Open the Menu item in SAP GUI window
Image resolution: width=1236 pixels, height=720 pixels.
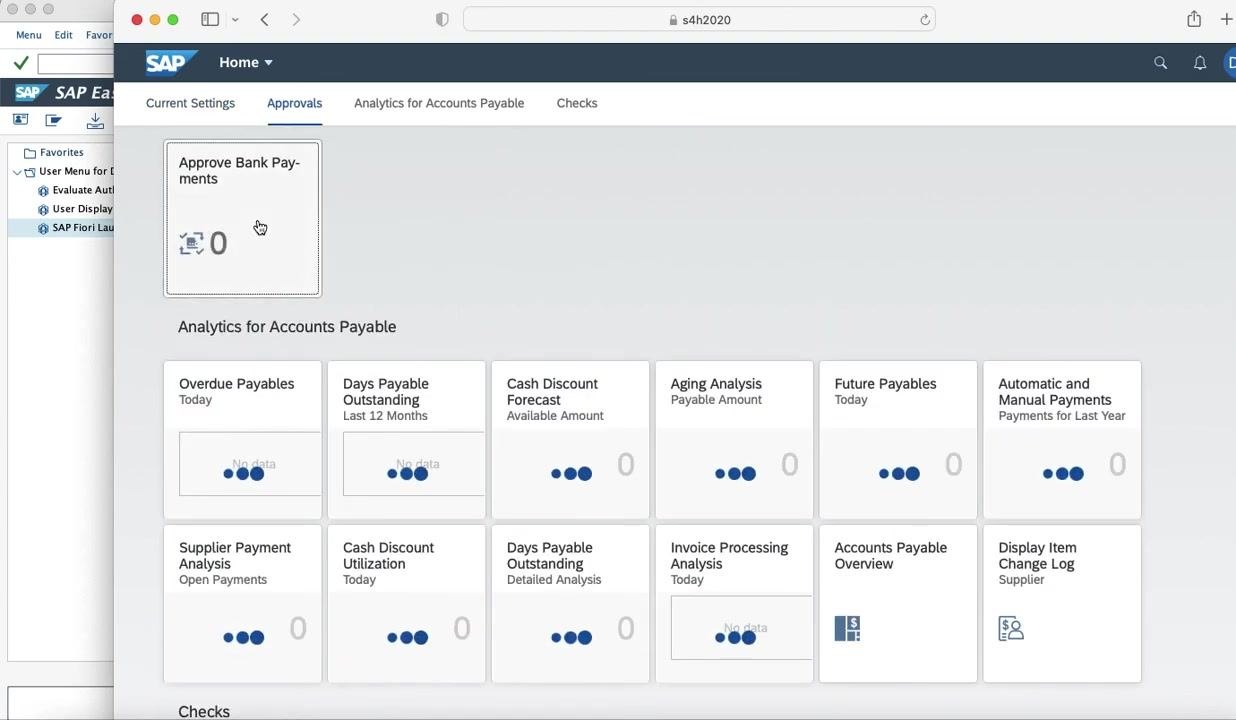[29, 35]
